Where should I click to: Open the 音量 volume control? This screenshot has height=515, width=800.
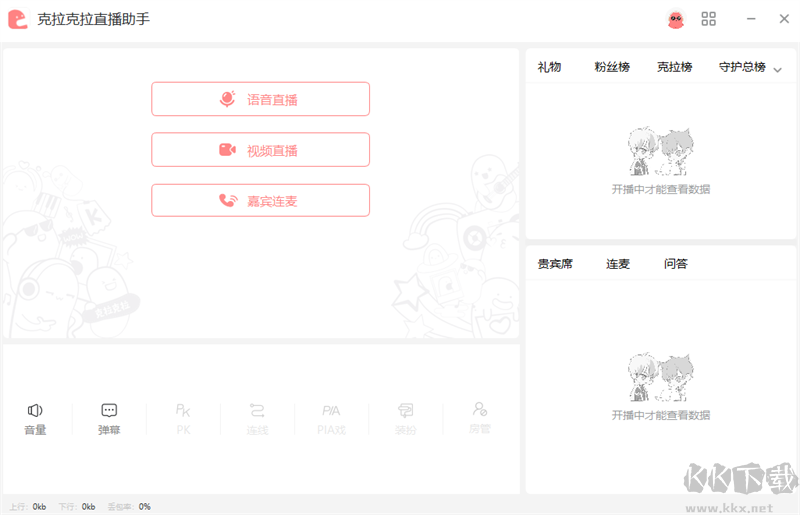(35, 419)
